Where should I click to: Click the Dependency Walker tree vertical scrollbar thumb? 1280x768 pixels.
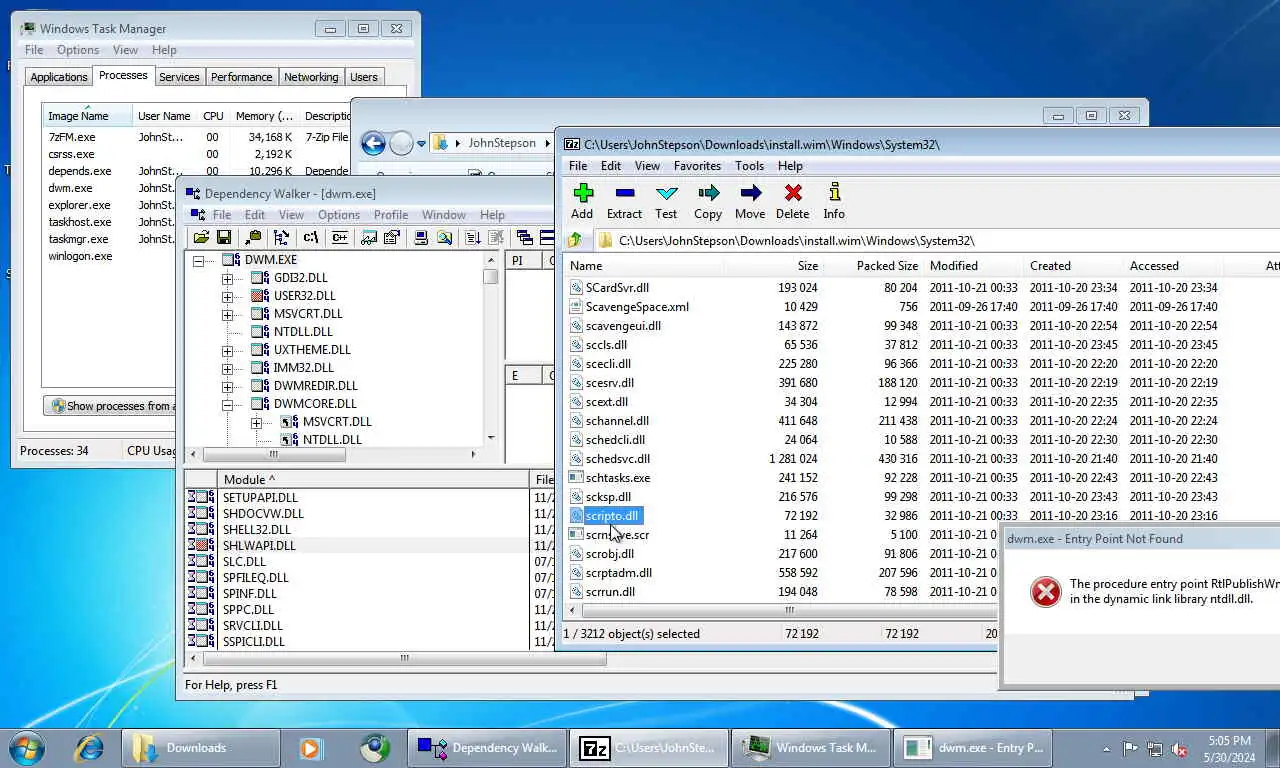(491, 276)
